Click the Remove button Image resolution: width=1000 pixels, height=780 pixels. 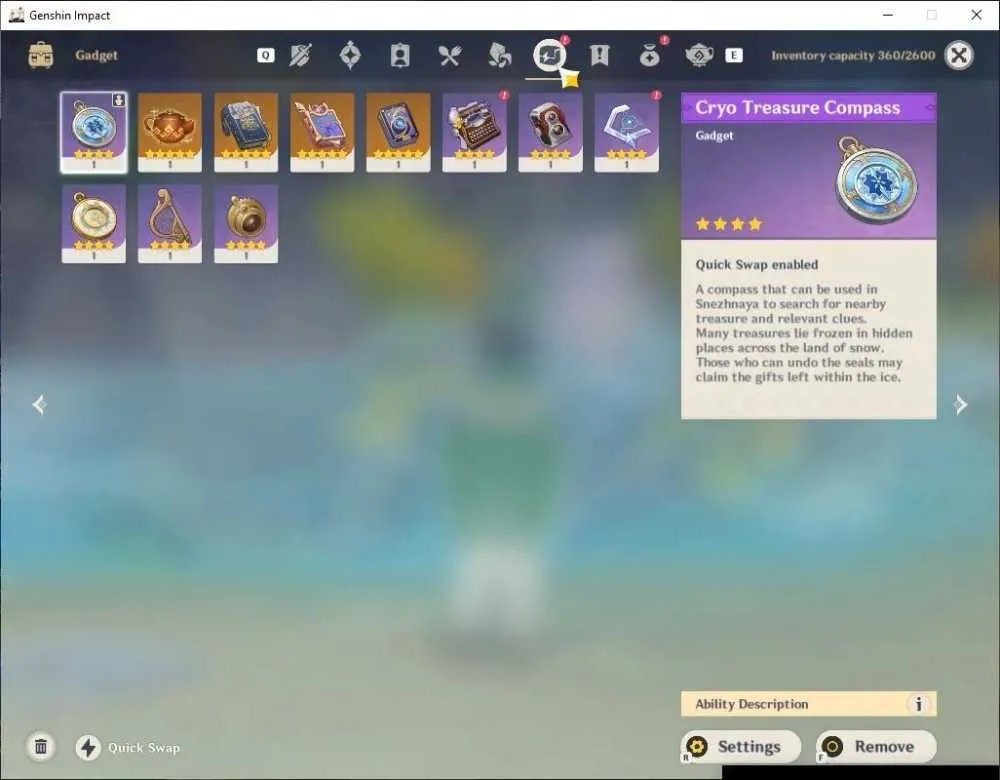[876, 747]
